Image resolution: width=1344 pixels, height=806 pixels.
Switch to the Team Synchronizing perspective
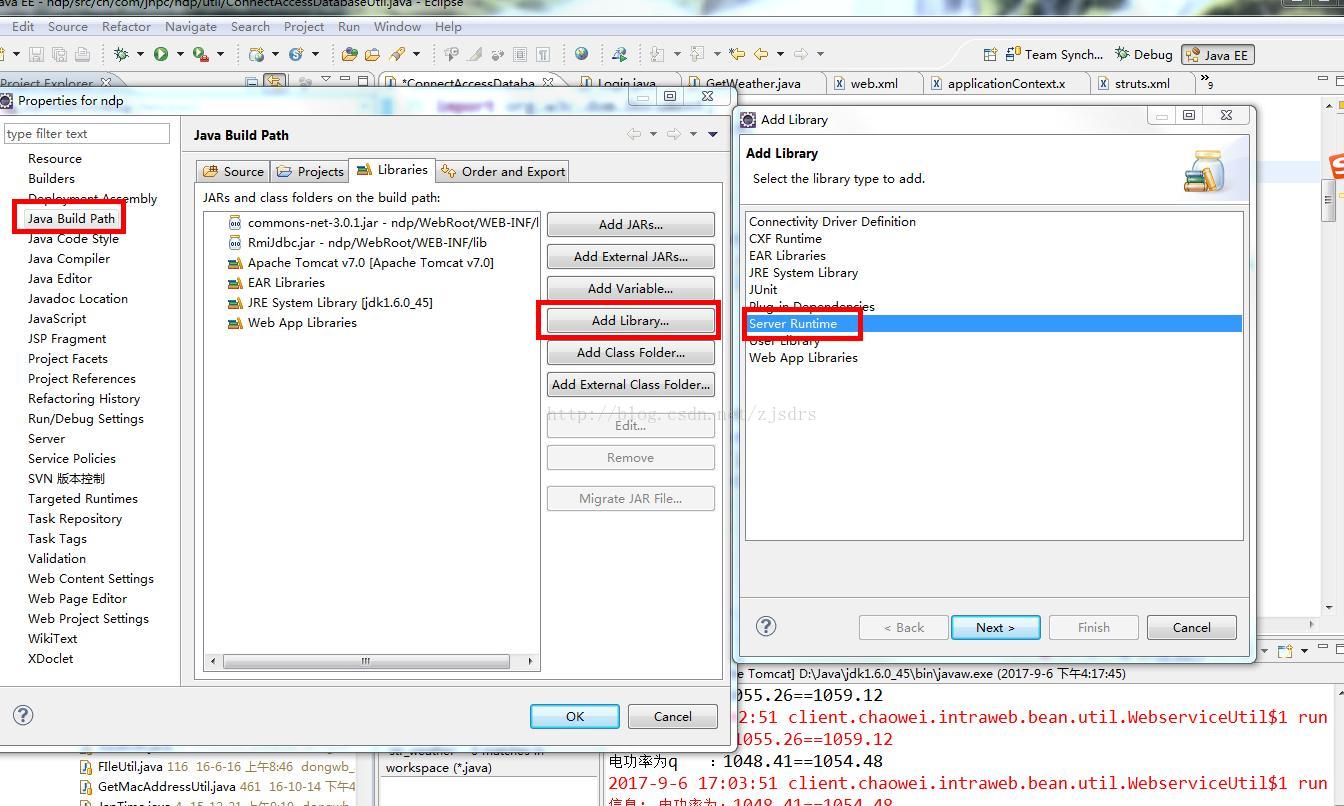[1054, 55]
